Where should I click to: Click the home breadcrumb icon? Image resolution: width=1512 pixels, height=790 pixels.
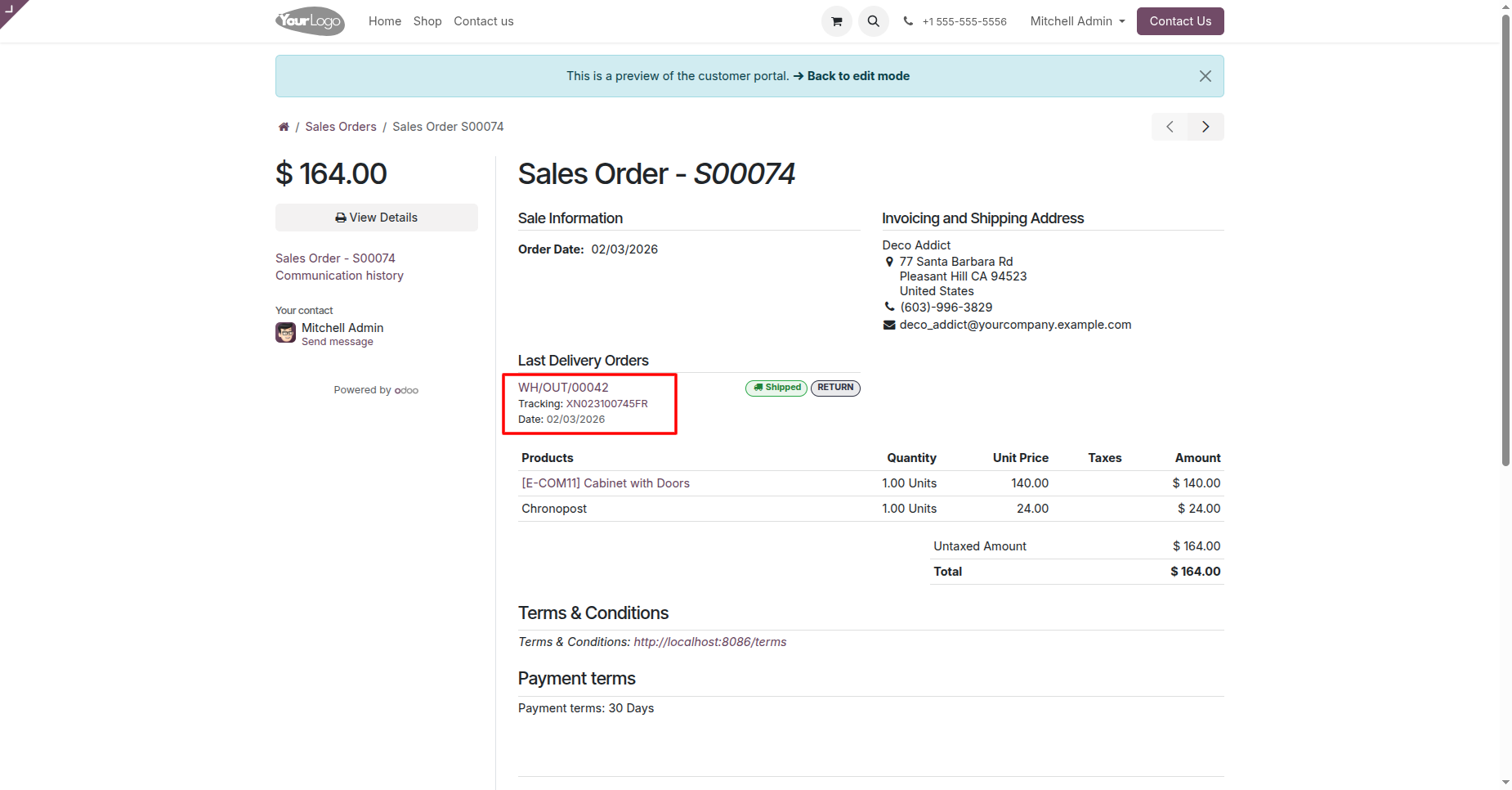[x=284, y=127]
